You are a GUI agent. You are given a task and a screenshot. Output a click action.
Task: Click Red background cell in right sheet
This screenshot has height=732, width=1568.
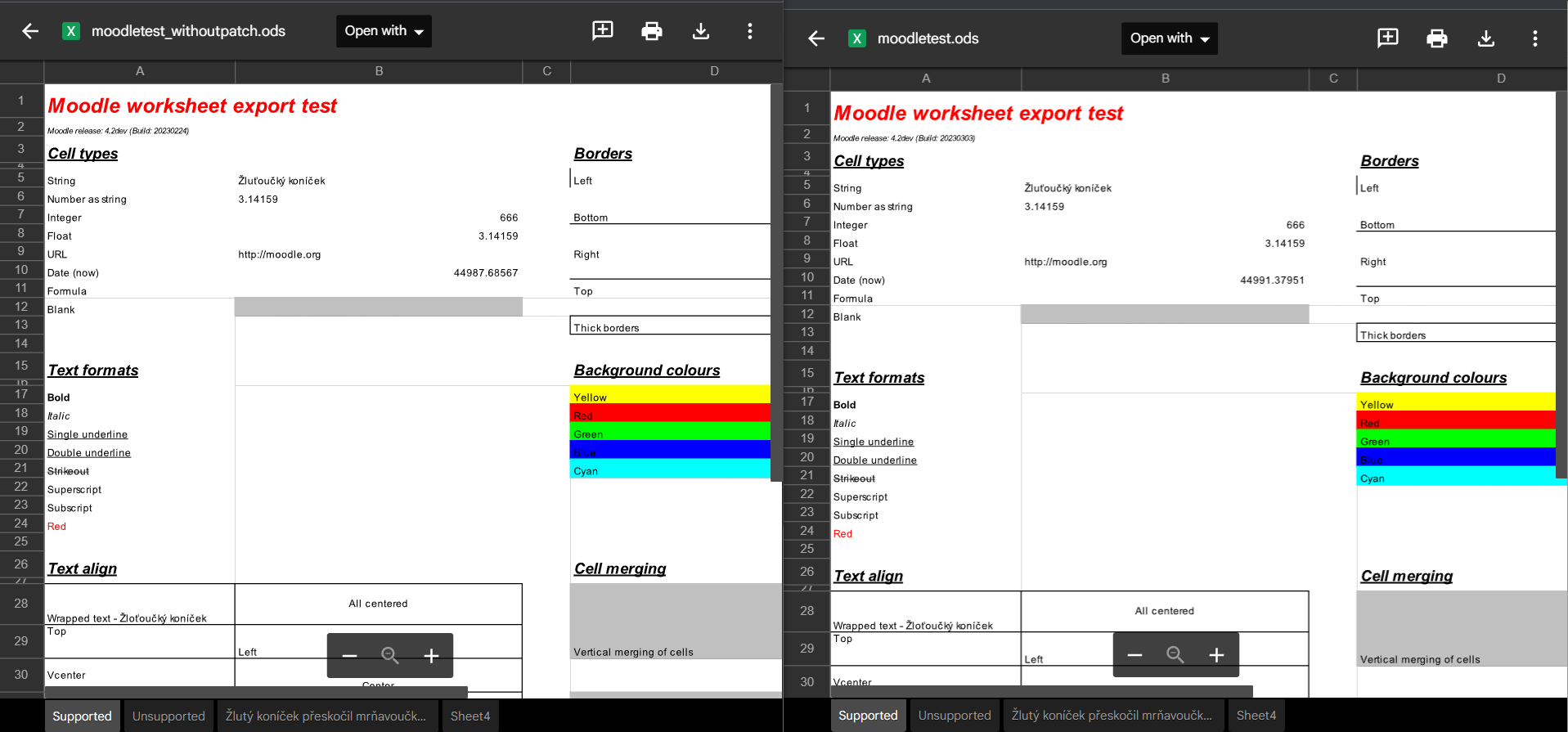click(x=1456, y=420)
